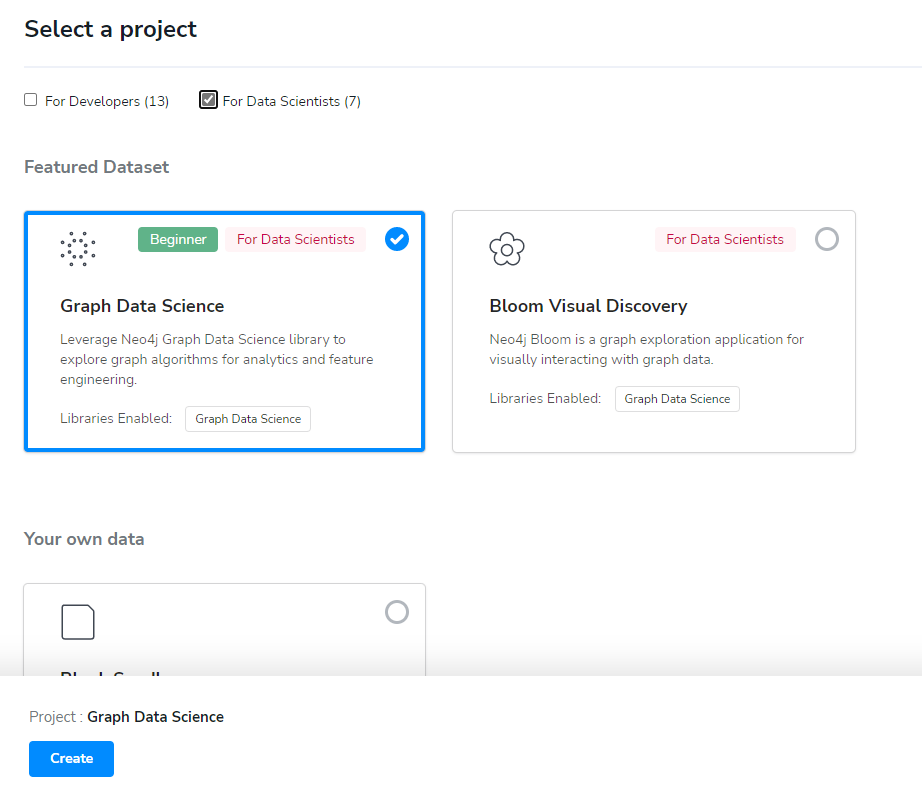Select the Bloom Visual Discovery radio button
The height and width of the screenshot is (798, 922).
click(x=827, y=239)
